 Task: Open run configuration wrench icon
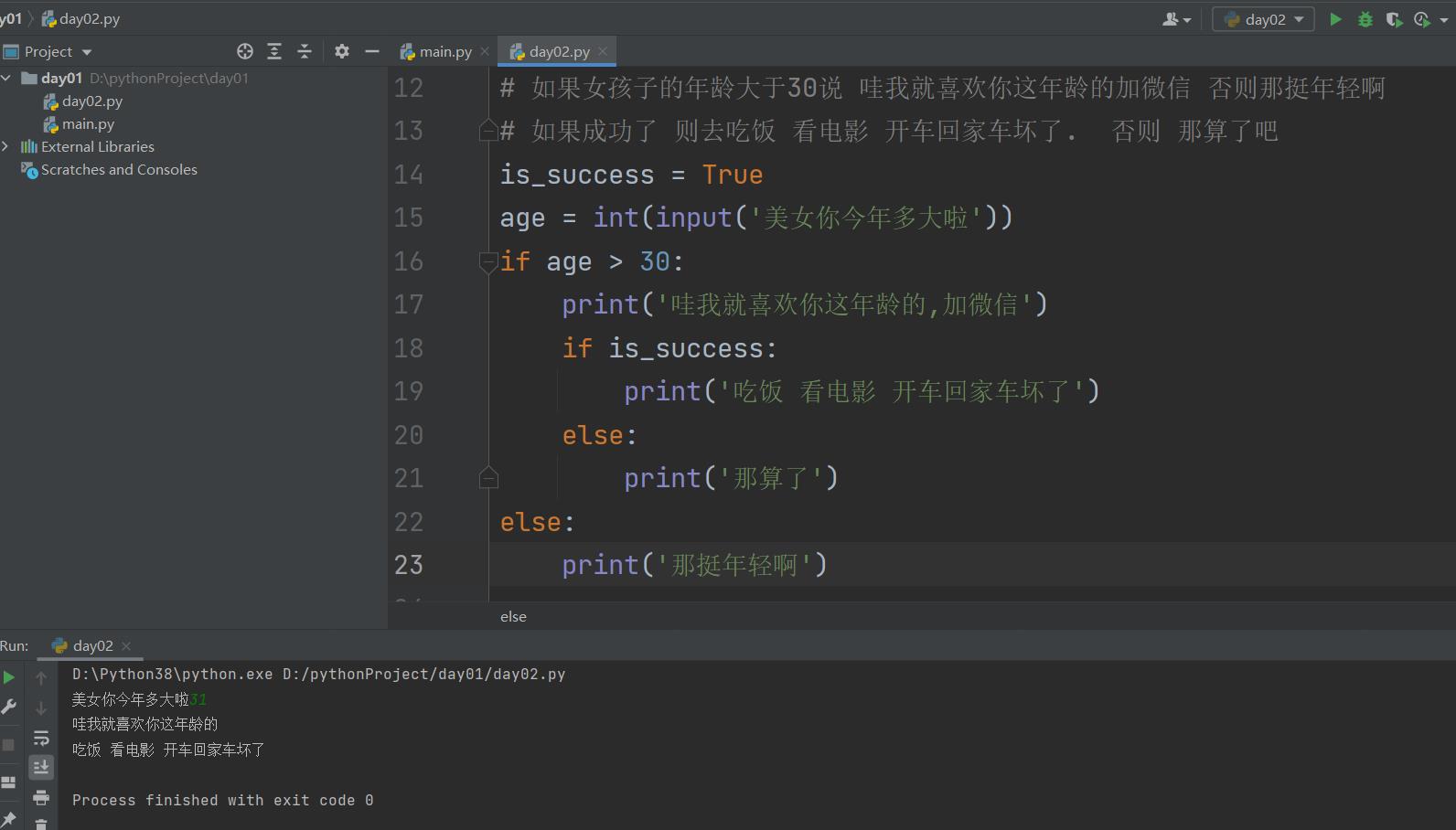[x=8, y=707]
